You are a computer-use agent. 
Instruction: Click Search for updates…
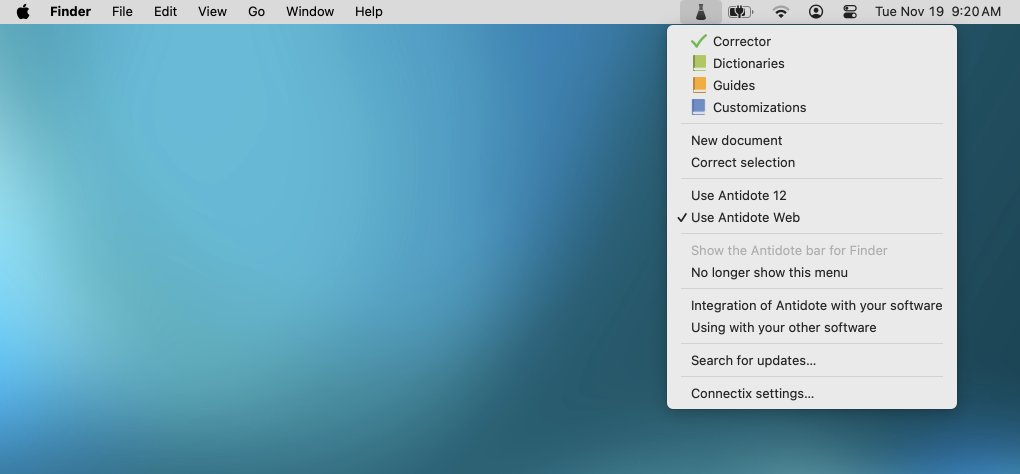(753, 361)
